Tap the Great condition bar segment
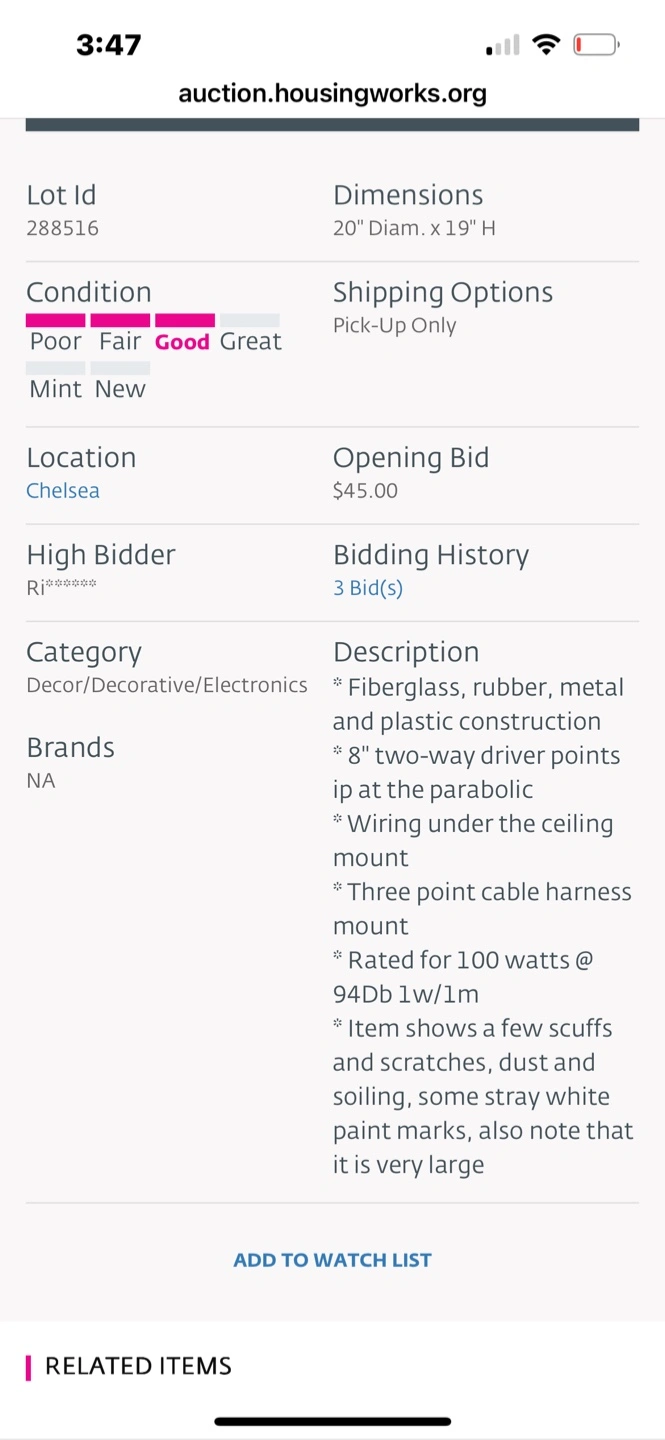 pyautogui.click(x=250, y=320)
